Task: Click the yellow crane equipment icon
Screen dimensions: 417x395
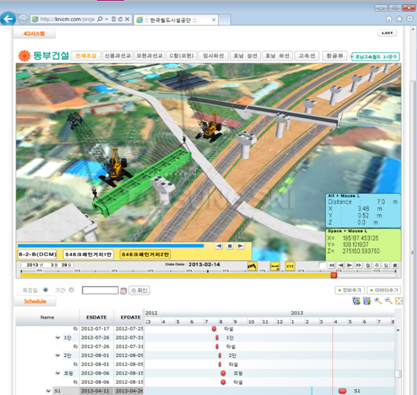Action: [252, 266]
